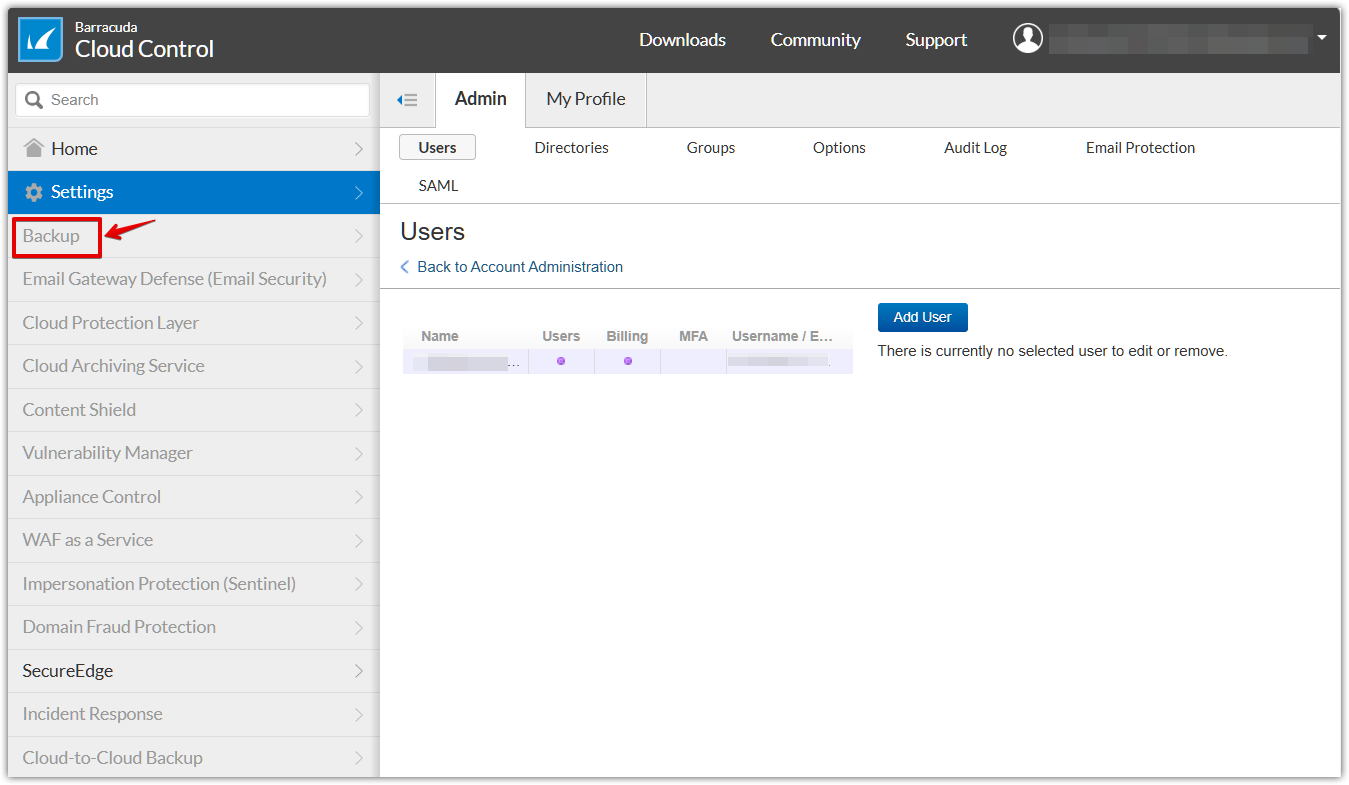Screen dimensions: 1349x785
Task: Expand the Cloud Archiving Service chevron
Action: (359, 366)
